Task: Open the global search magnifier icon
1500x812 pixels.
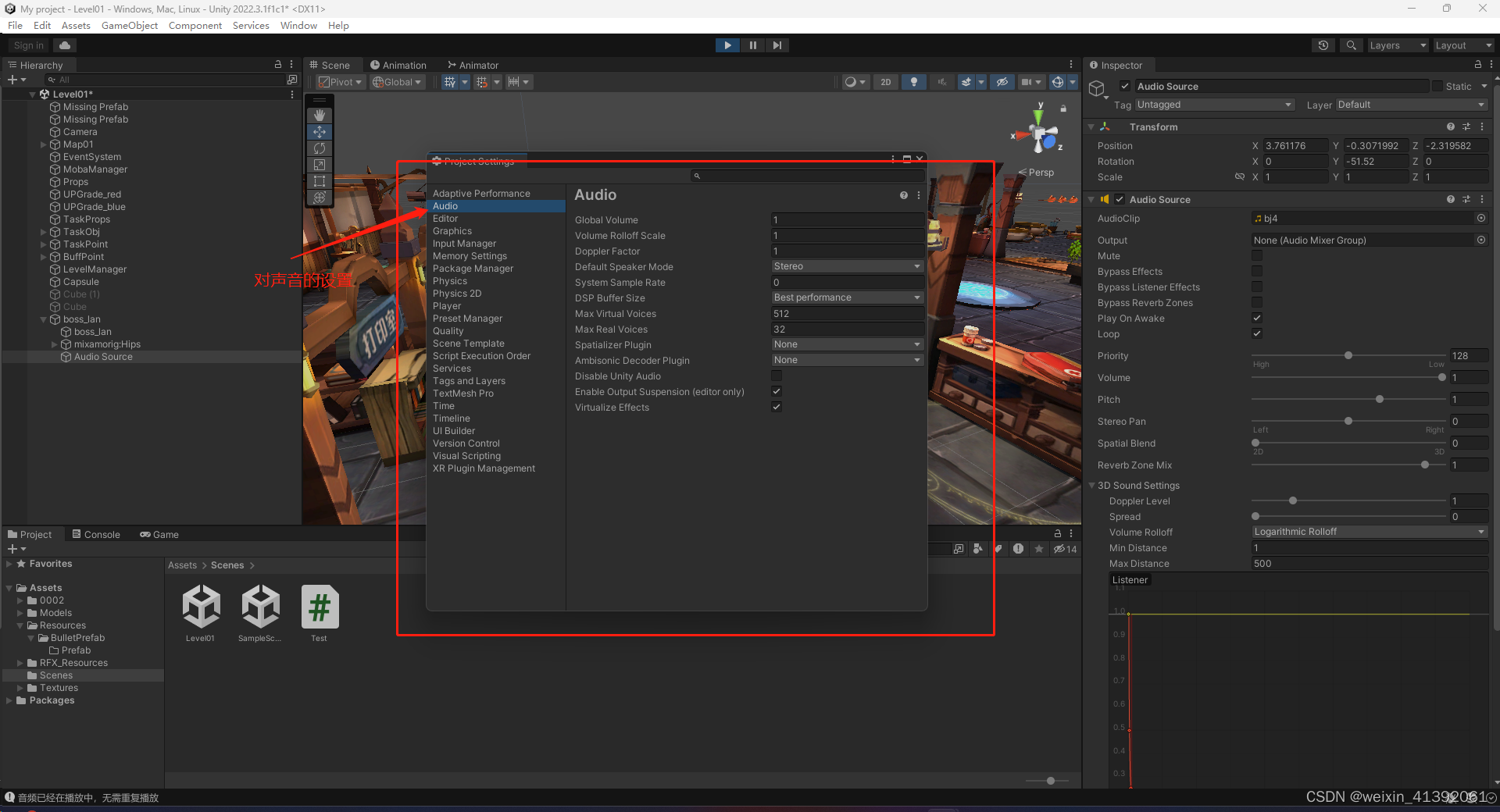Action: click(1351, 45)
